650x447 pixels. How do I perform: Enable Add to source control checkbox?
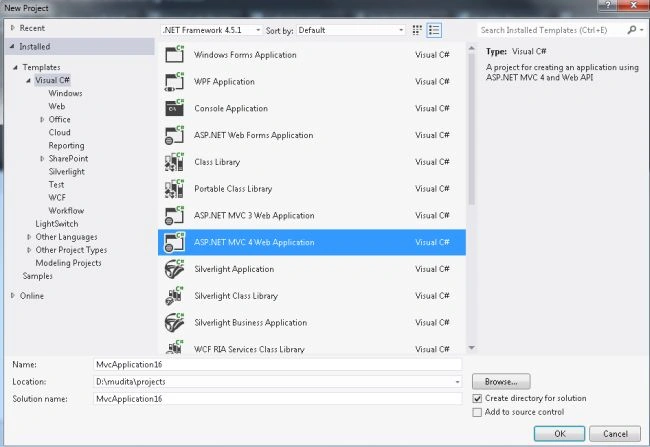pos(477,412)
